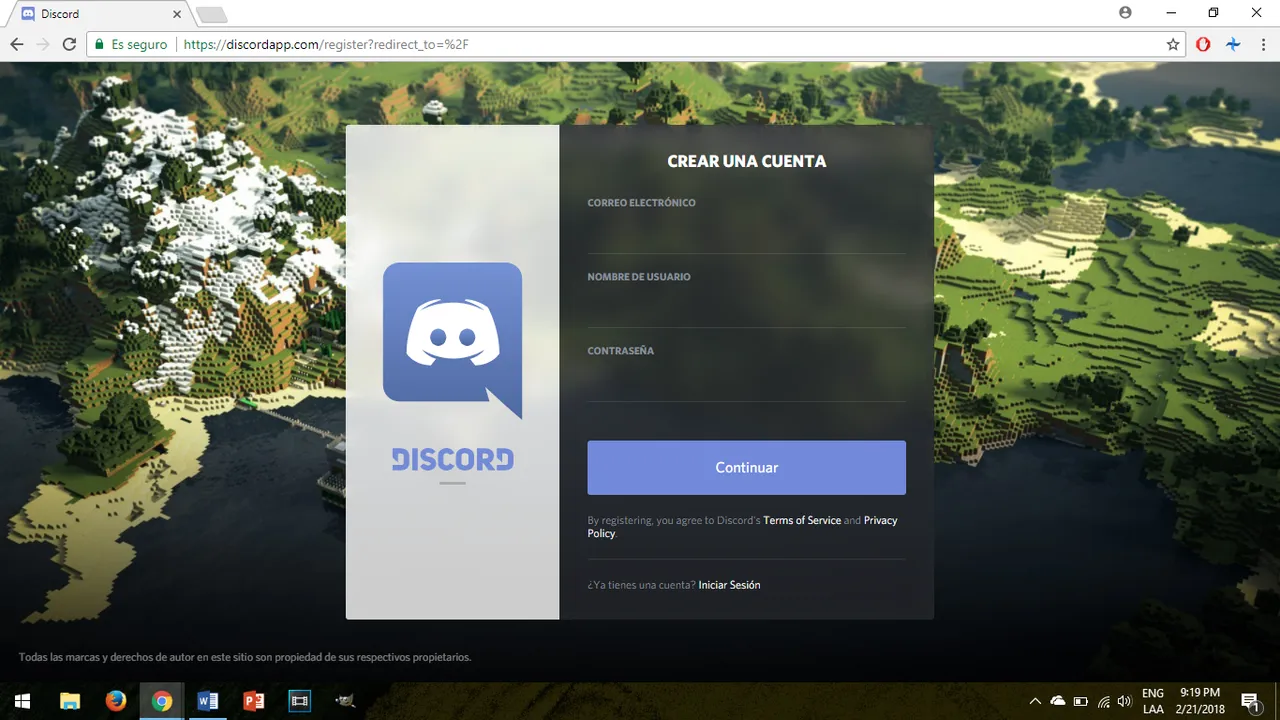Click the volume speaker icon
The image size is (1280, 720).
[1125, 701]
